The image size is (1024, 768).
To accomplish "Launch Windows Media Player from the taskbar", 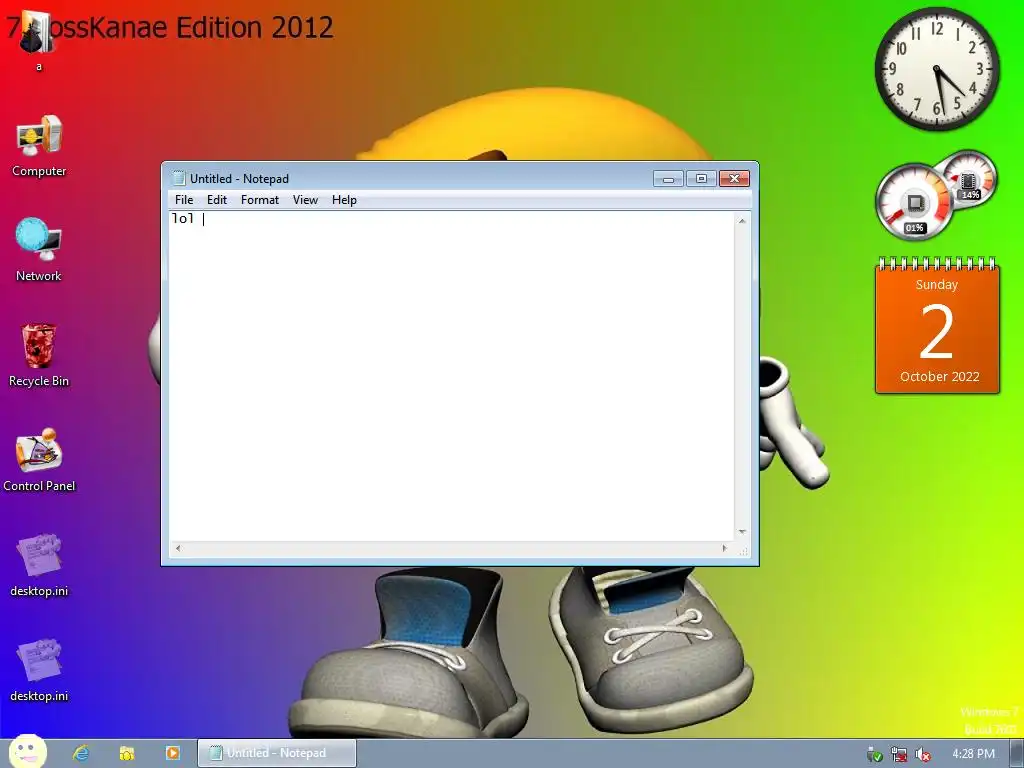I will 172,753.
